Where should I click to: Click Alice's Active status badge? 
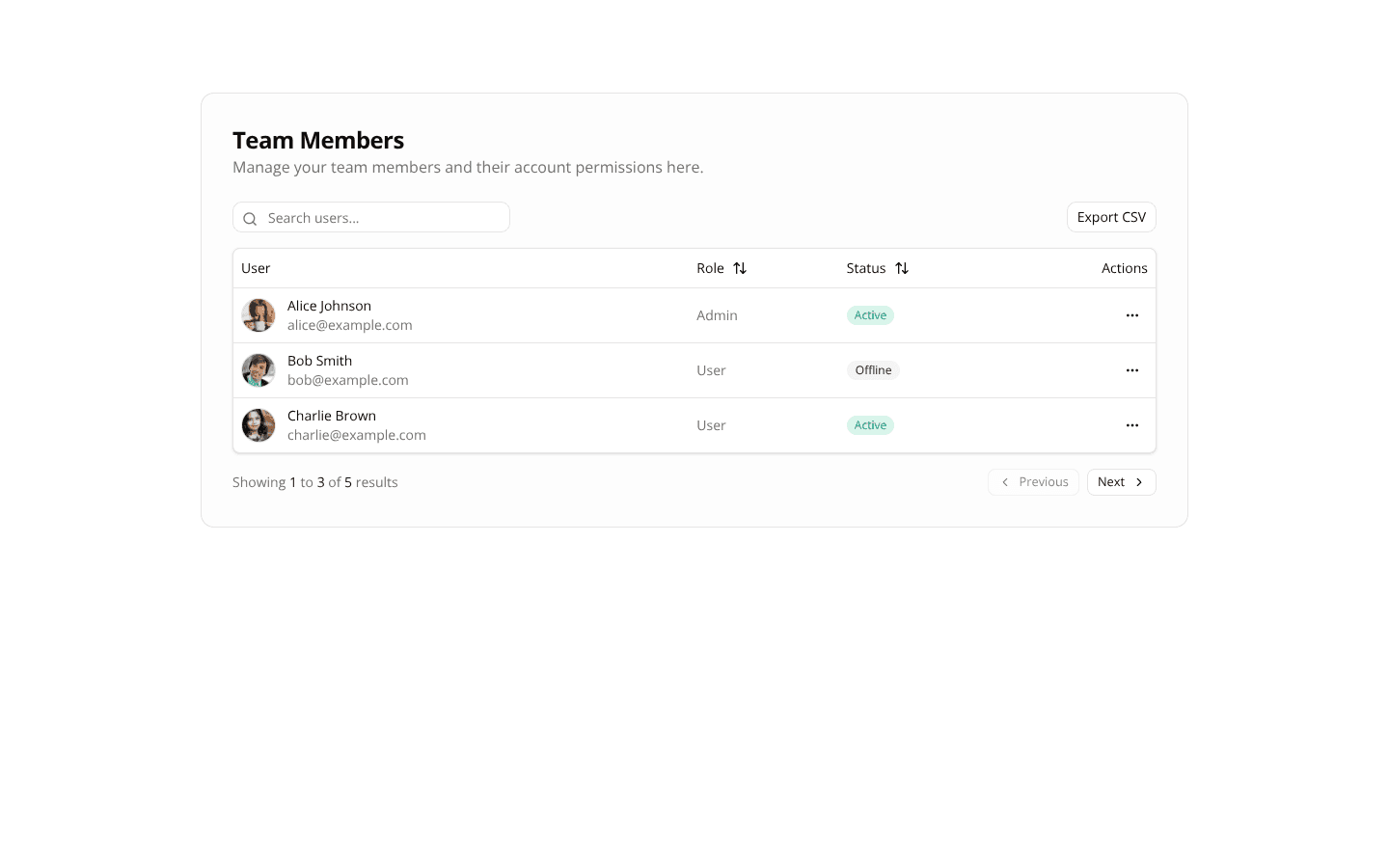870,315
